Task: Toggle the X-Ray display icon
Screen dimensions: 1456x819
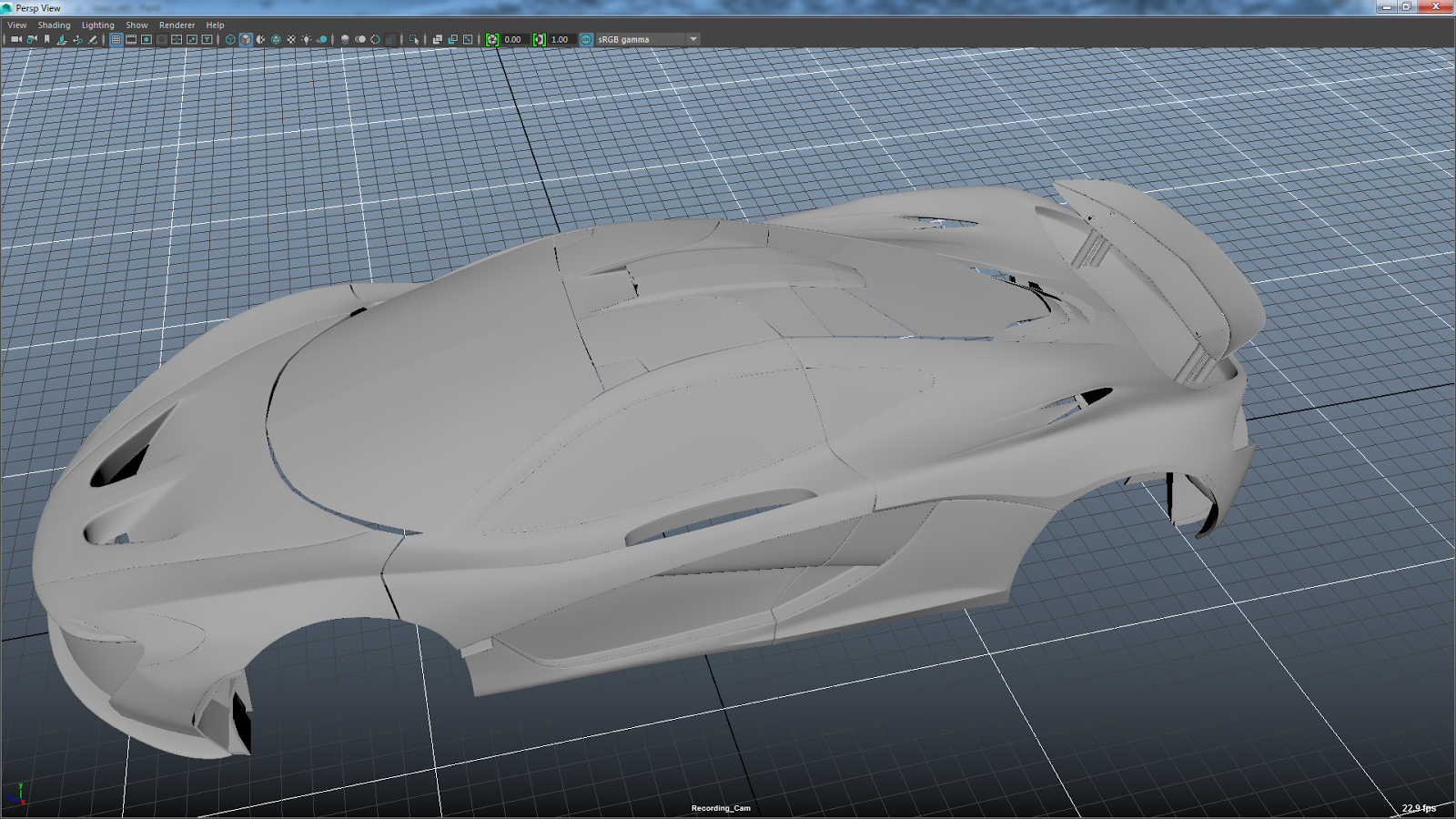Action: (438, 40)
